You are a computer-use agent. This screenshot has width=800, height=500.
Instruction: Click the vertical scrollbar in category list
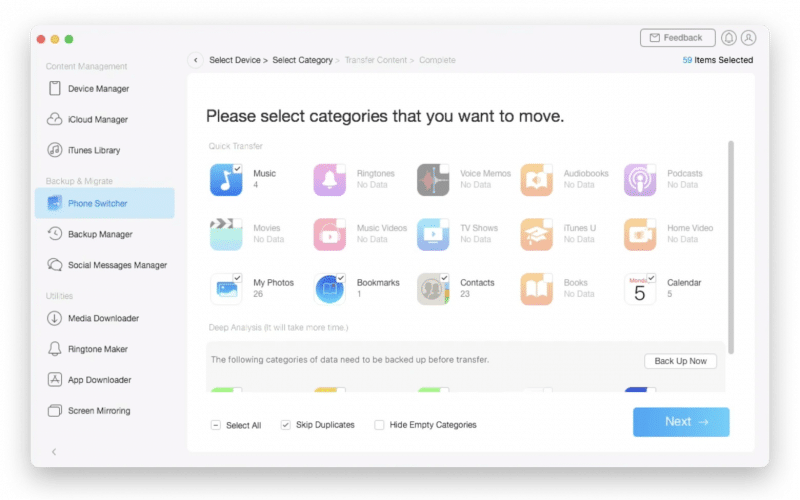pos(730,245)
